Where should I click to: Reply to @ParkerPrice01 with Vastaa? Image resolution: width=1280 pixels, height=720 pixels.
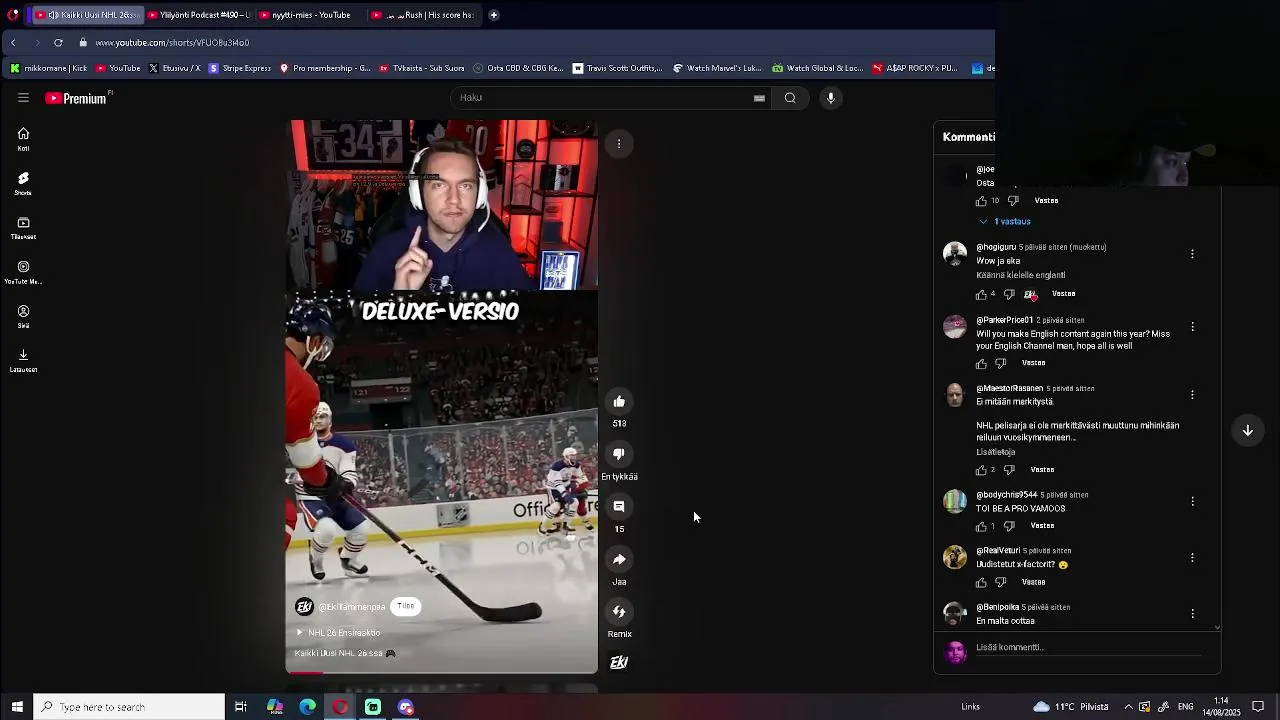[1034, 363]
